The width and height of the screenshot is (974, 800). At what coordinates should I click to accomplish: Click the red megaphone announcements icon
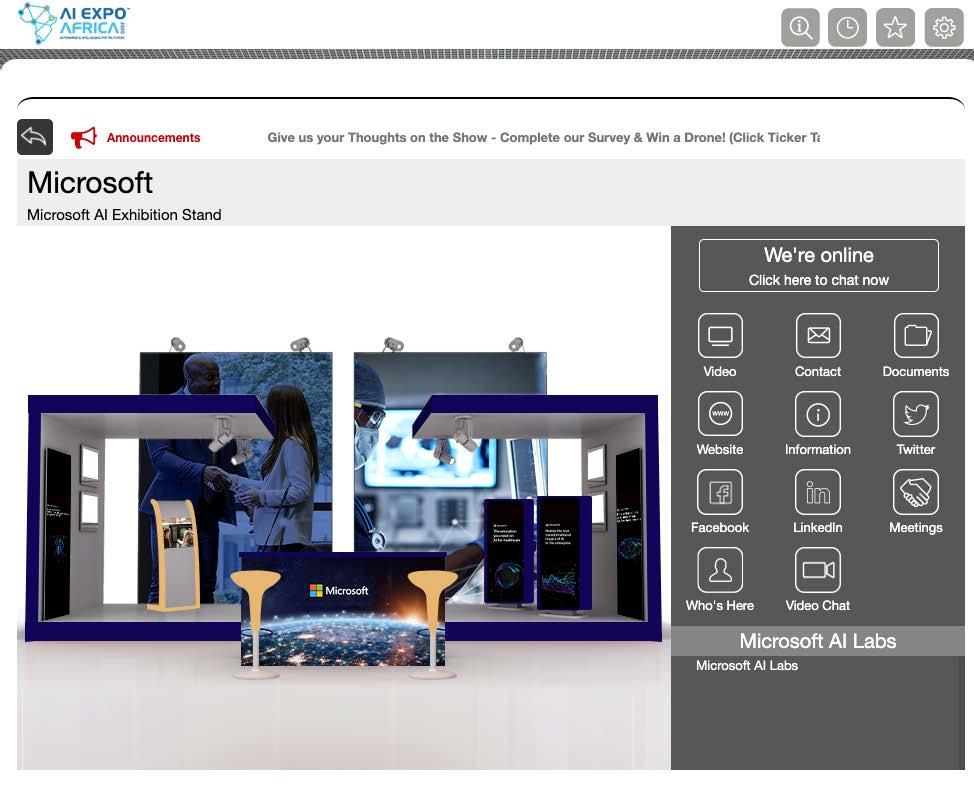coord(83,137)
